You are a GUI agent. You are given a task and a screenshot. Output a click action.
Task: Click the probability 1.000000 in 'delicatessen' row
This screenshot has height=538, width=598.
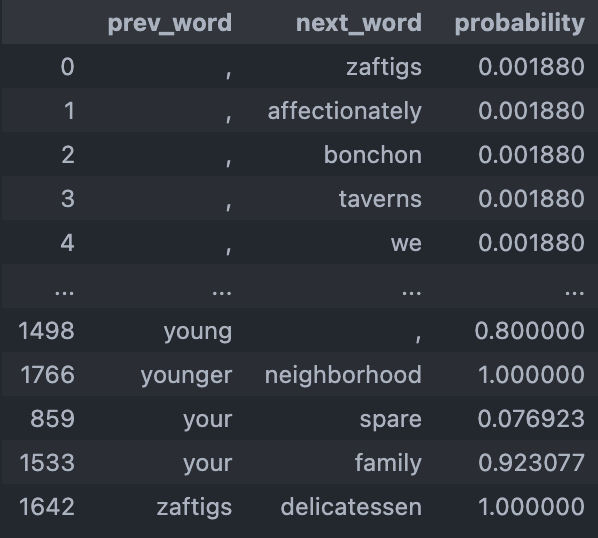point(531,507)
